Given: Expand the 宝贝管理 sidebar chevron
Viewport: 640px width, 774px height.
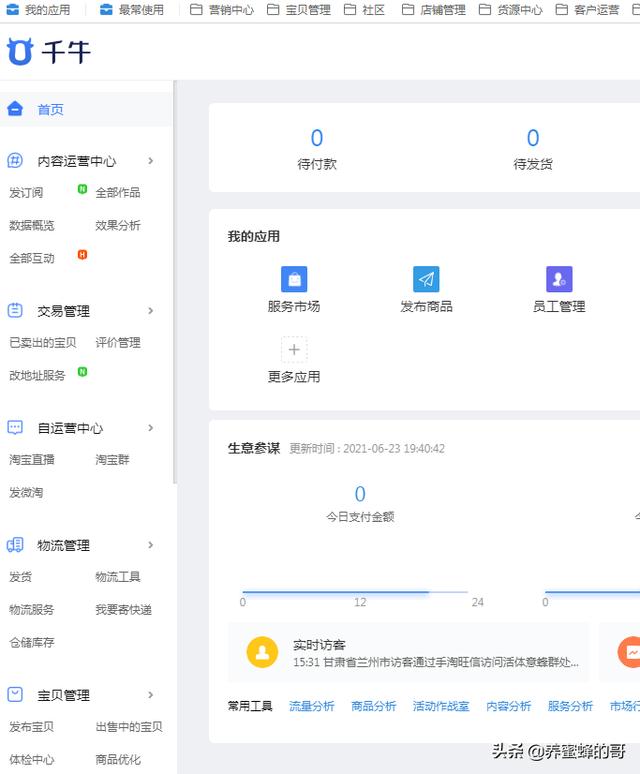Looking at the screenshot, I should click(x=151, y=695).
